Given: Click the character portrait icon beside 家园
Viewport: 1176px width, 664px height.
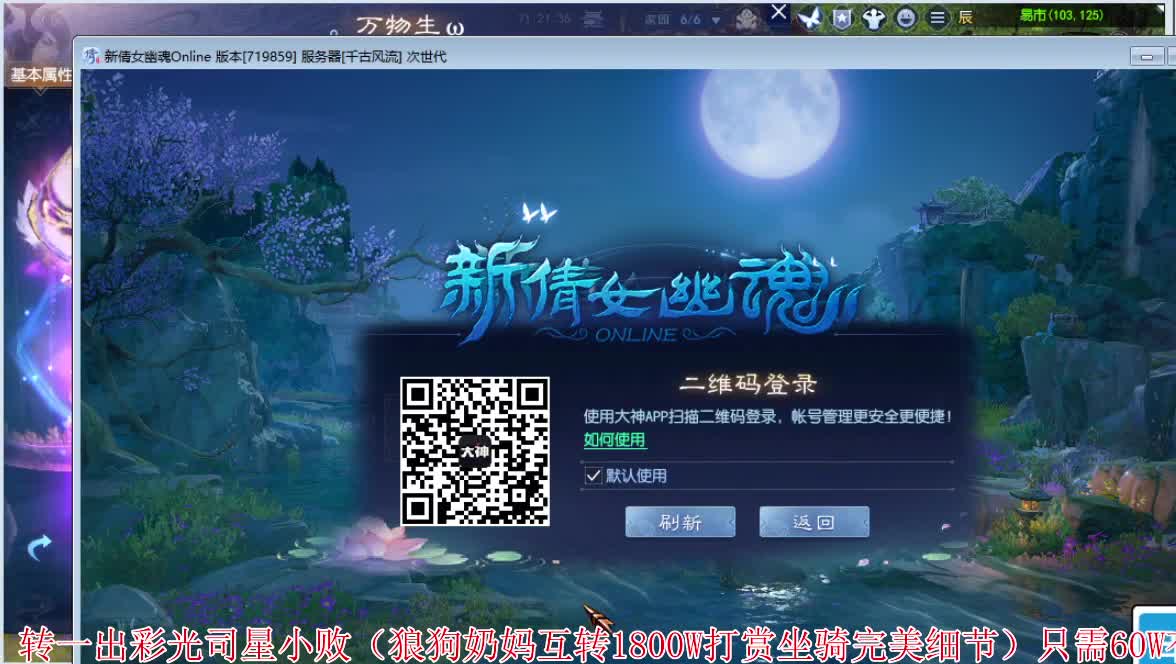Looking at the screenshot, I should [747, 18].
